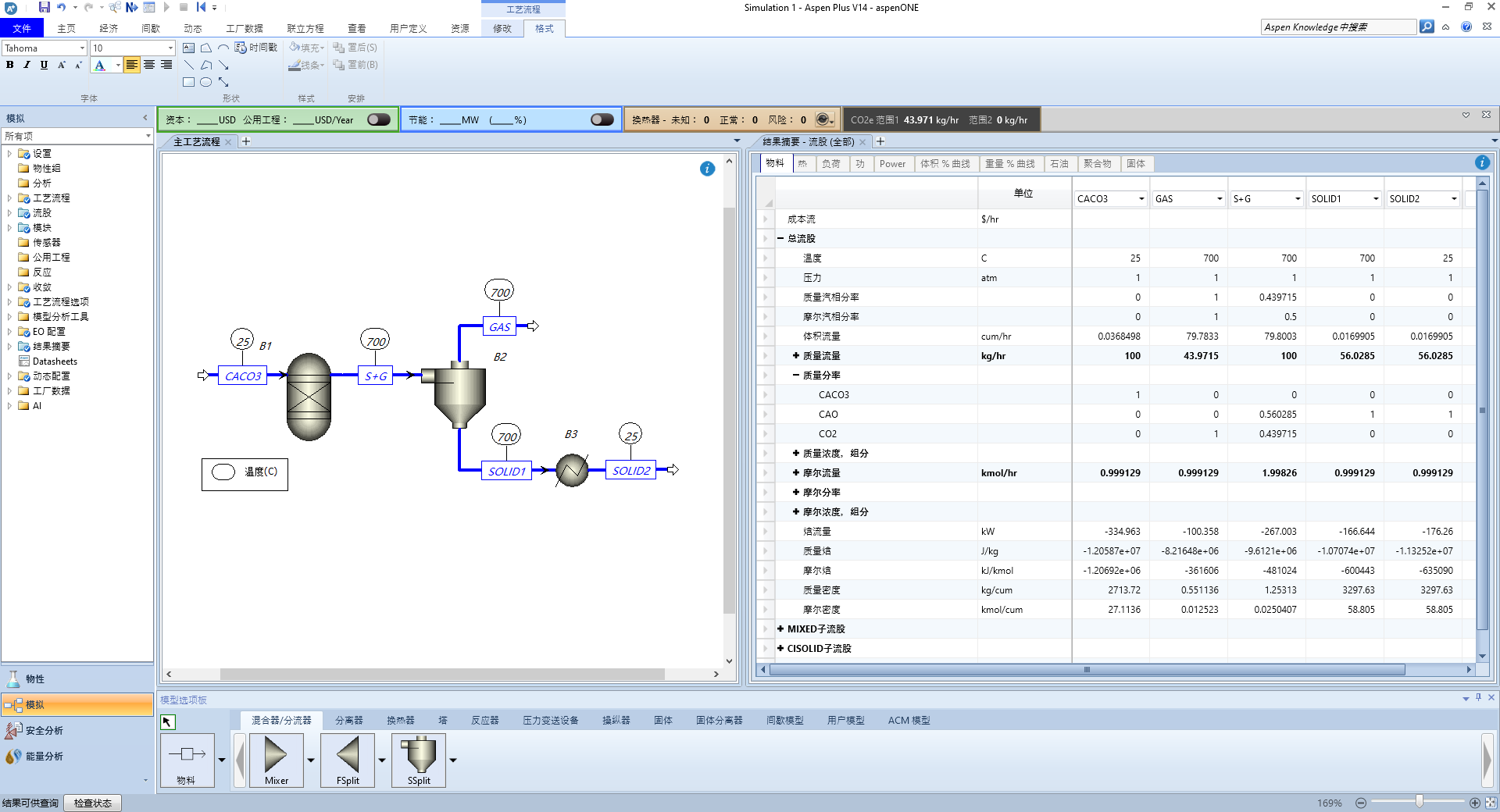Click the Mixer model icon
The image size is (1500, 812).
coord(276,760)
